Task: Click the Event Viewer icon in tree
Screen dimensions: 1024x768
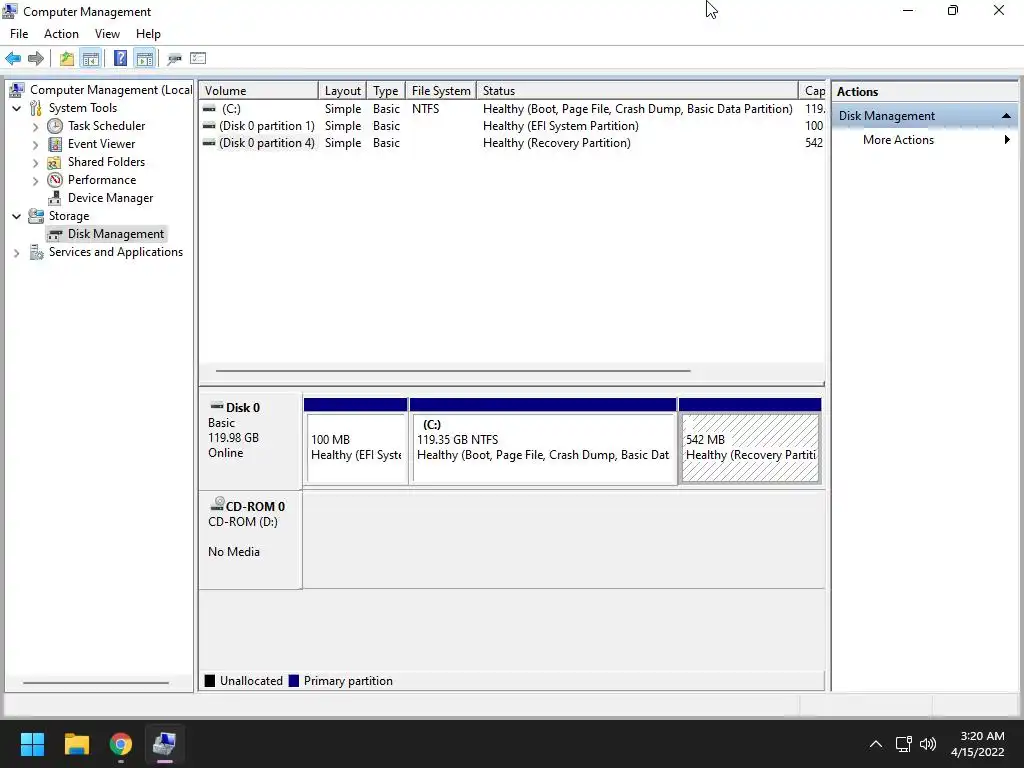Action: [x=55, y=144]
